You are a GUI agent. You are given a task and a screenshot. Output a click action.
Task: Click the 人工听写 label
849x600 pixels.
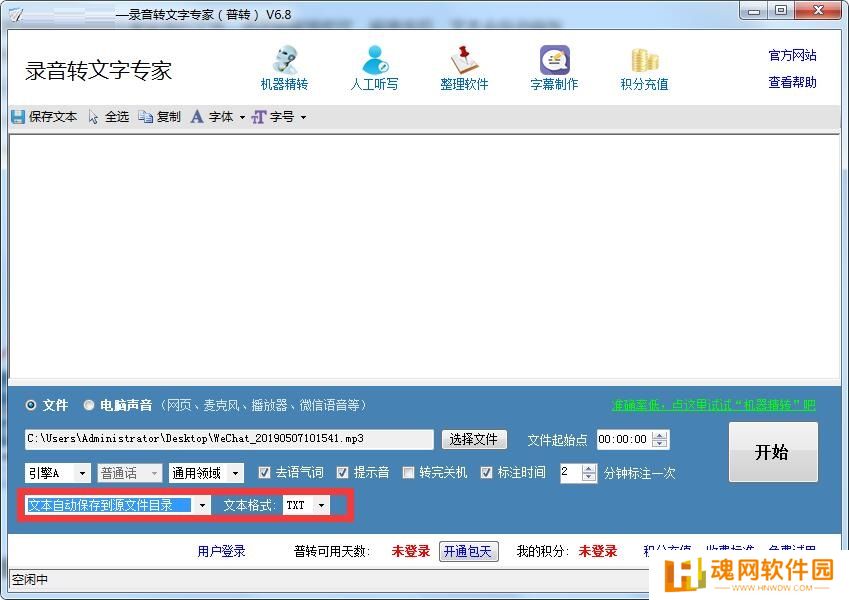374,84
